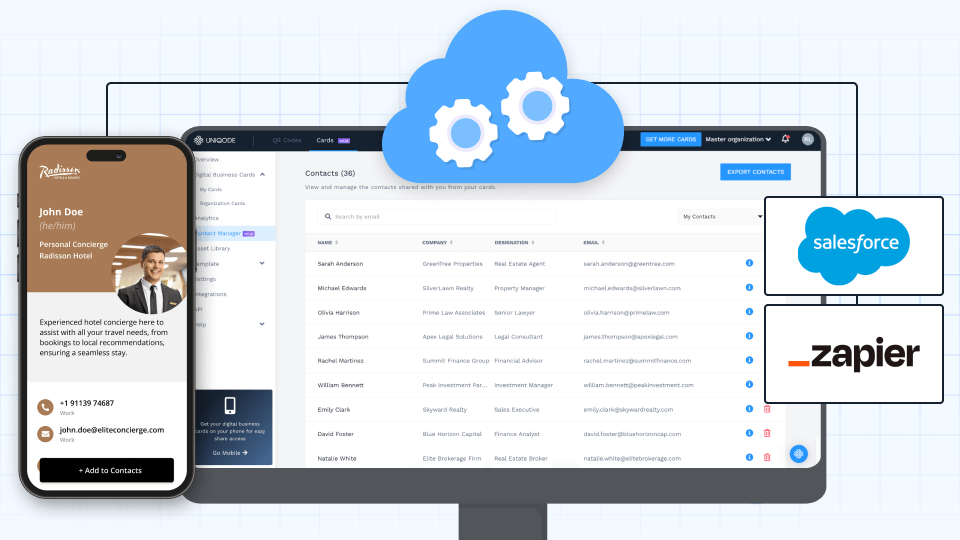960x540 pixels.
Task: Open Integrations in sidebar
Action: [x=210, y=294]
